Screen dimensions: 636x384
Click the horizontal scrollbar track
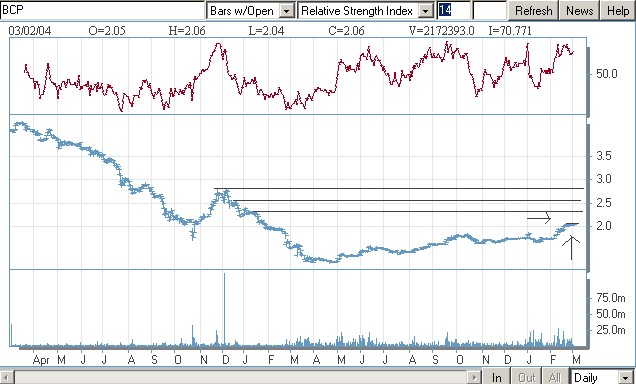[240, 377]
